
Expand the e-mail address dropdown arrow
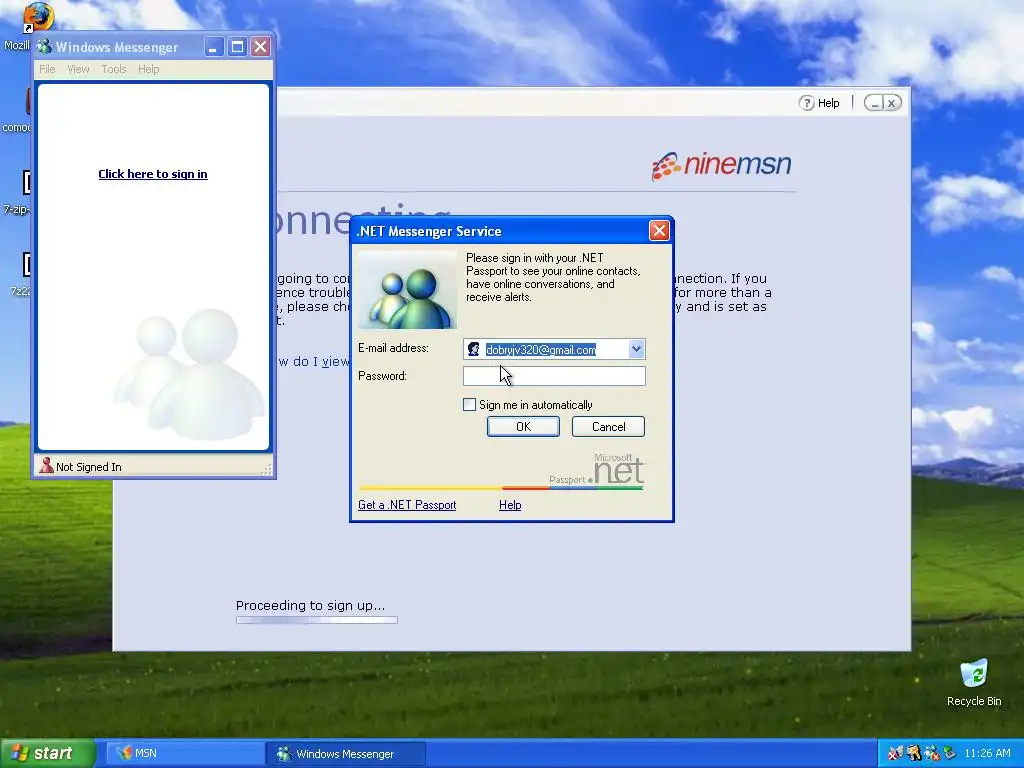(636, 349)
